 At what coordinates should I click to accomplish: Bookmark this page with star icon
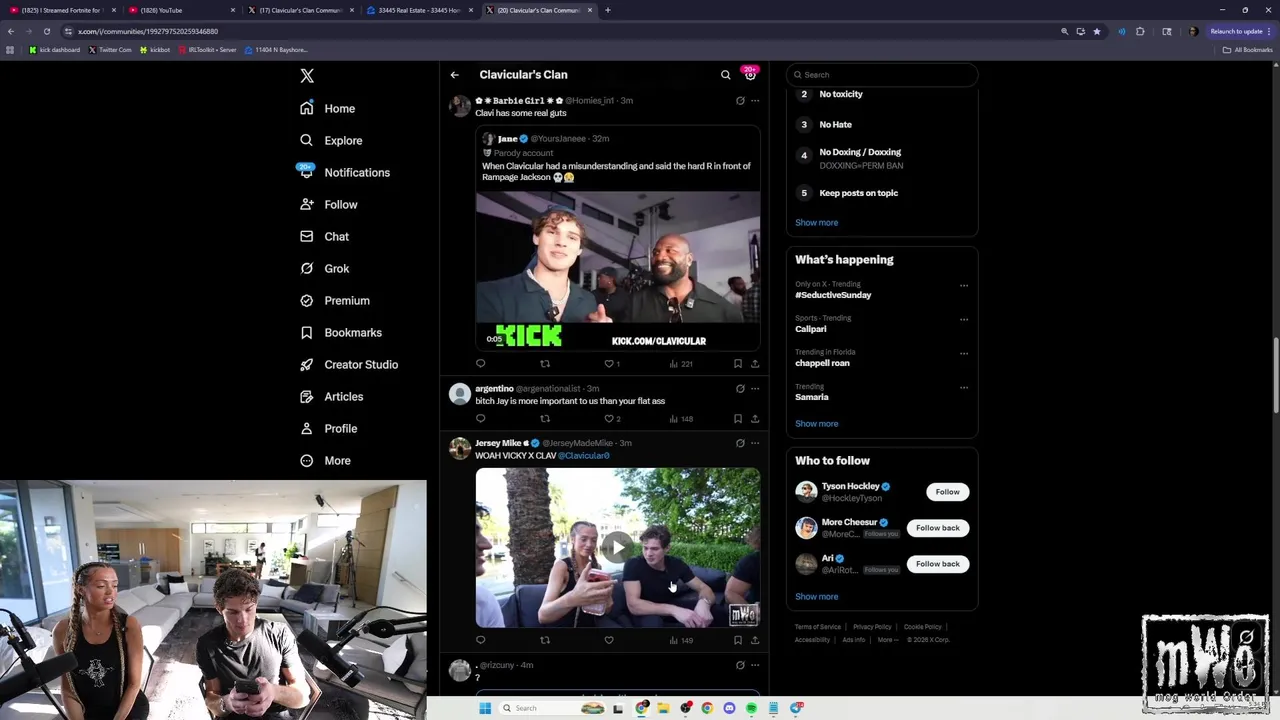point(1097,31)
